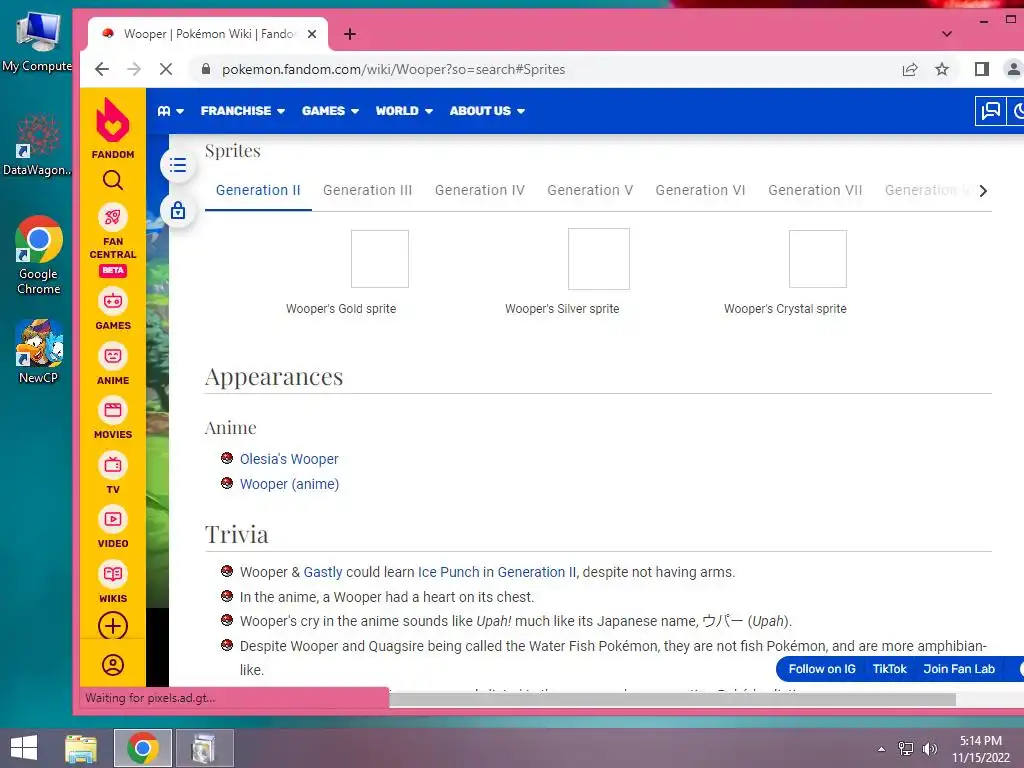Screen dimensions: 1024x768
Task: Open the Wooper (anime) link
Action: coord(289,484)
